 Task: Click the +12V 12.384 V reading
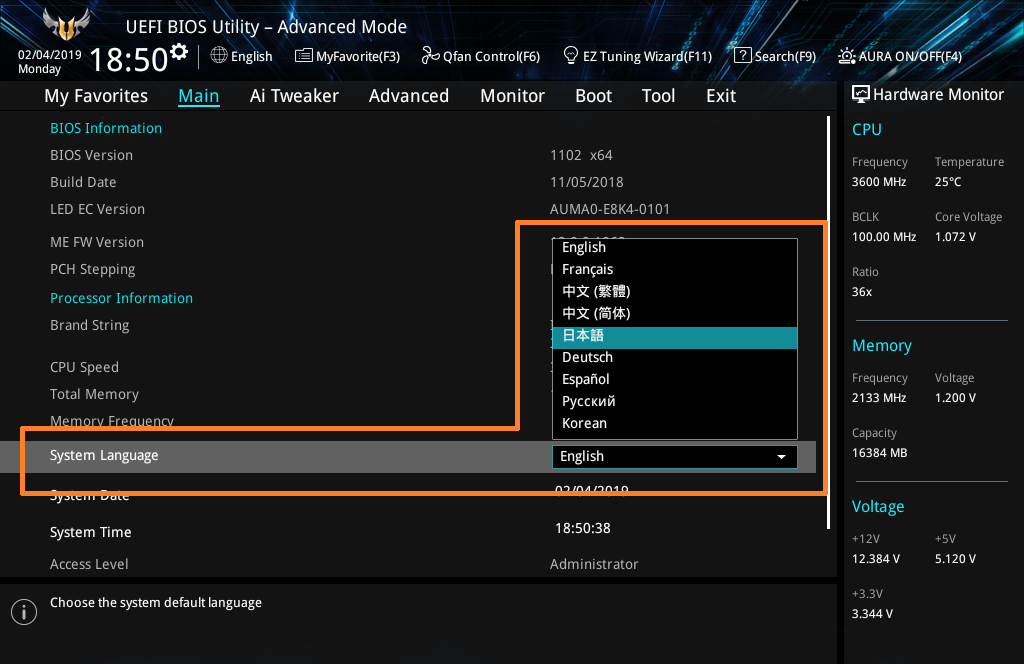pyautogui.click(x=876, y=559)
